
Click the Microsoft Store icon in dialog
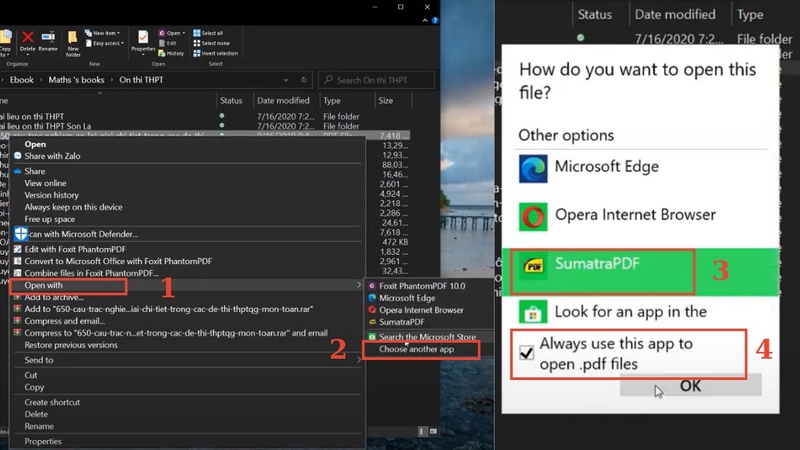click(x=533, y=312)
